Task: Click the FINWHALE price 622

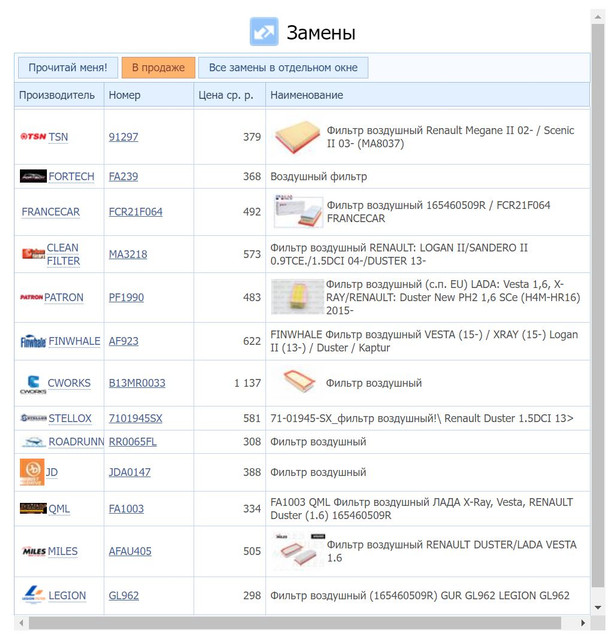Action: [x=252, y=341]
